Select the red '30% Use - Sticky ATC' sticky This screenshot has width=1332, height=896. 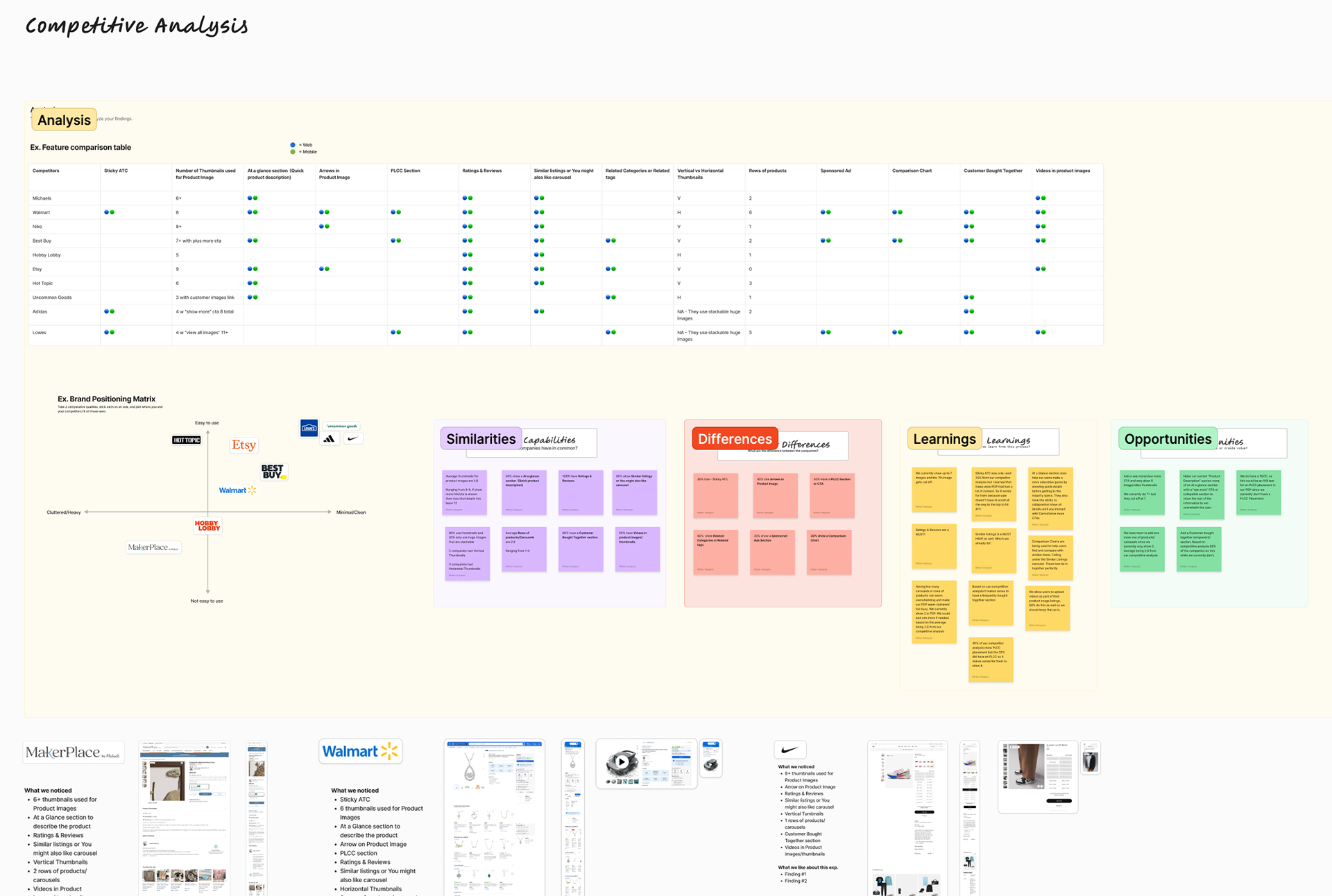[x=716, y=496]
